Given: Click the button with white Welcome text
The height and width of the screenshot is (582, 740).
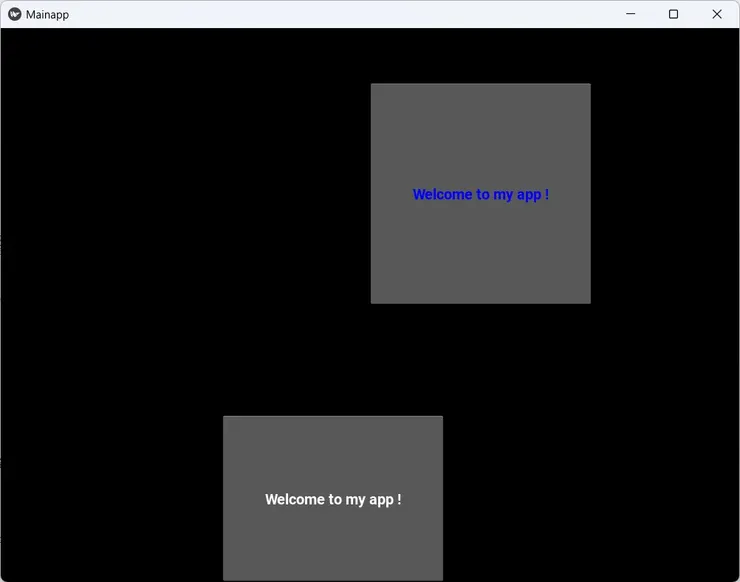Looking at the screenshot, I should (333, 498).
